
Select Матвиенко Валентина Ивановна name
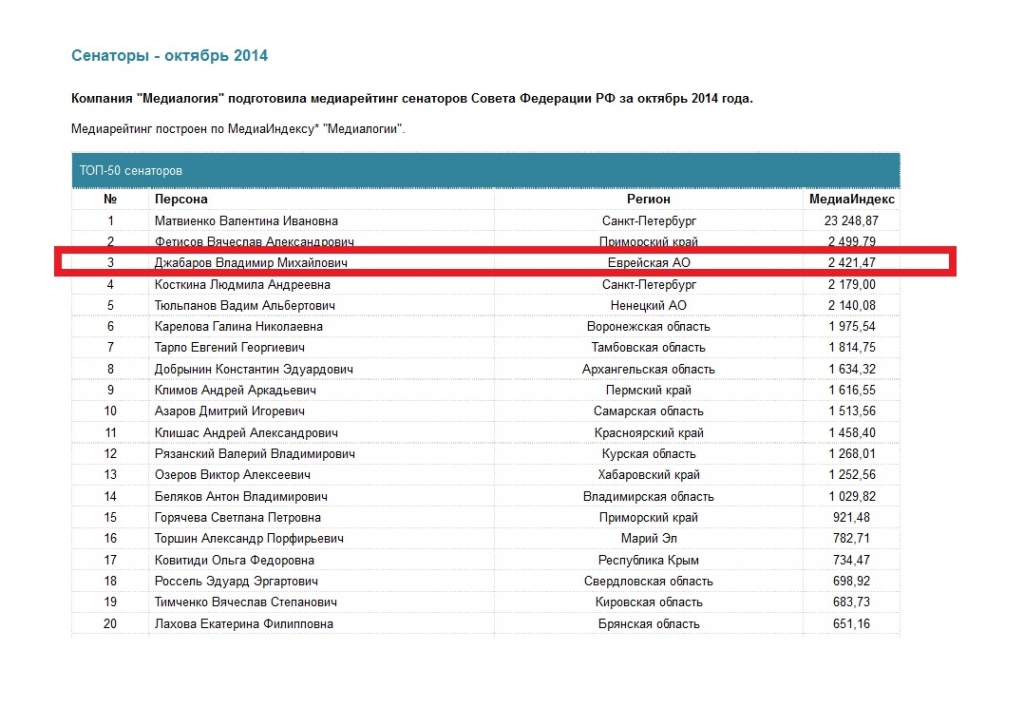click(246, 221)
